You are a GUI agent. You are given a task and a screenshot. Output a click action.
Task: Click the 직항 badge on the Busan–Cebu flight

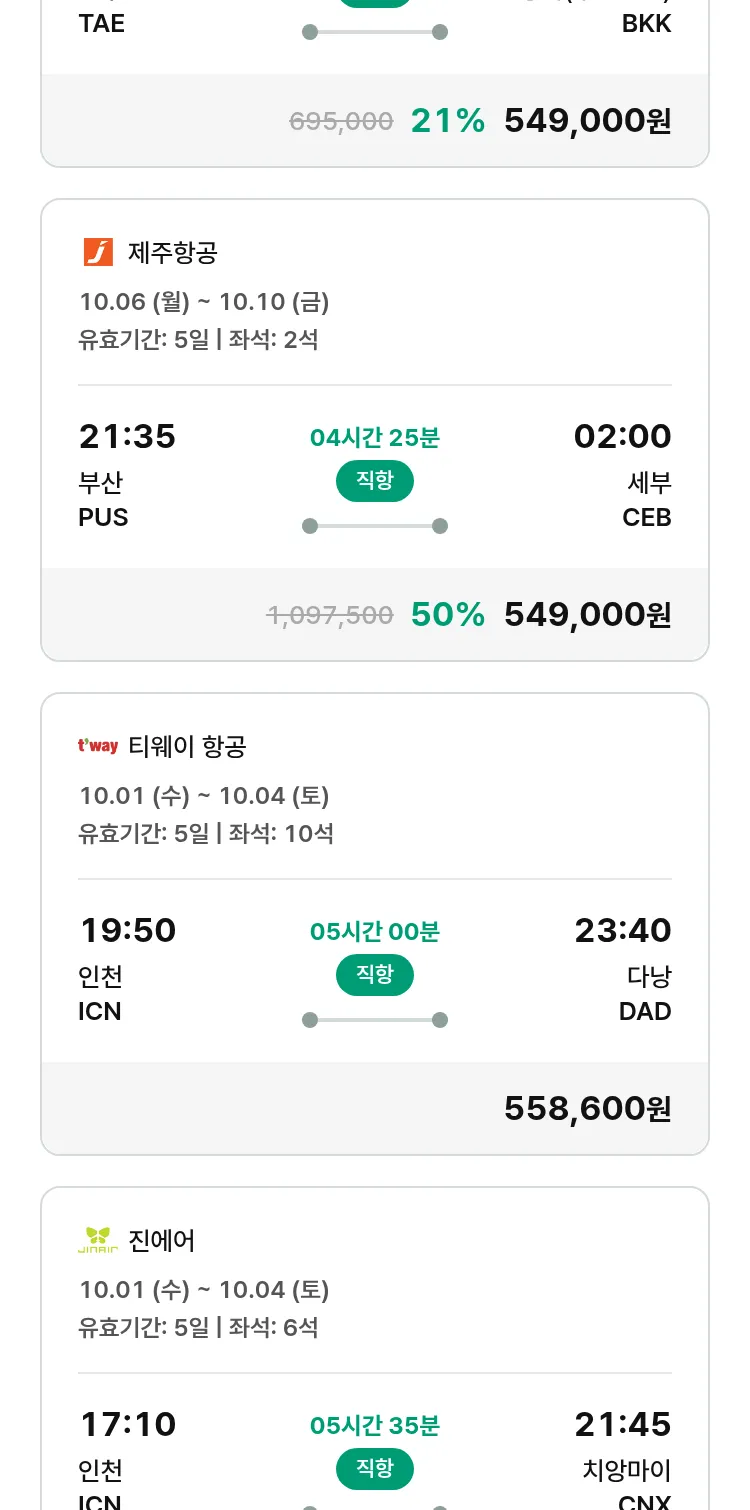coord(375,481)
